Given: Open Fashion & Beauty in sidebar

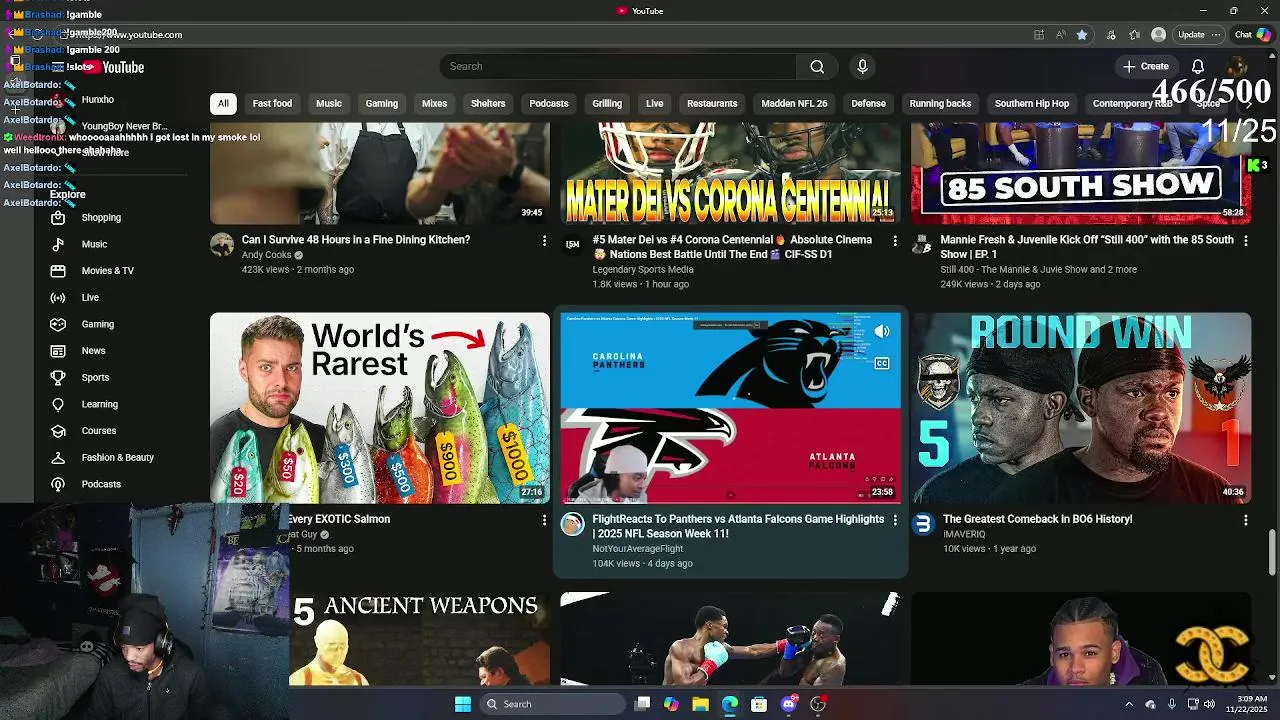Looking at the screenshot, I should [x=117, y=457].
